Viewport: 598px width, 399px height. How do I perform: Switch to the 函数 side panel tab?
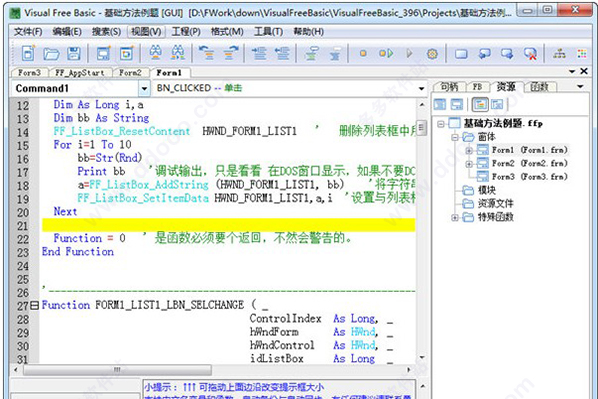[540, 87]
